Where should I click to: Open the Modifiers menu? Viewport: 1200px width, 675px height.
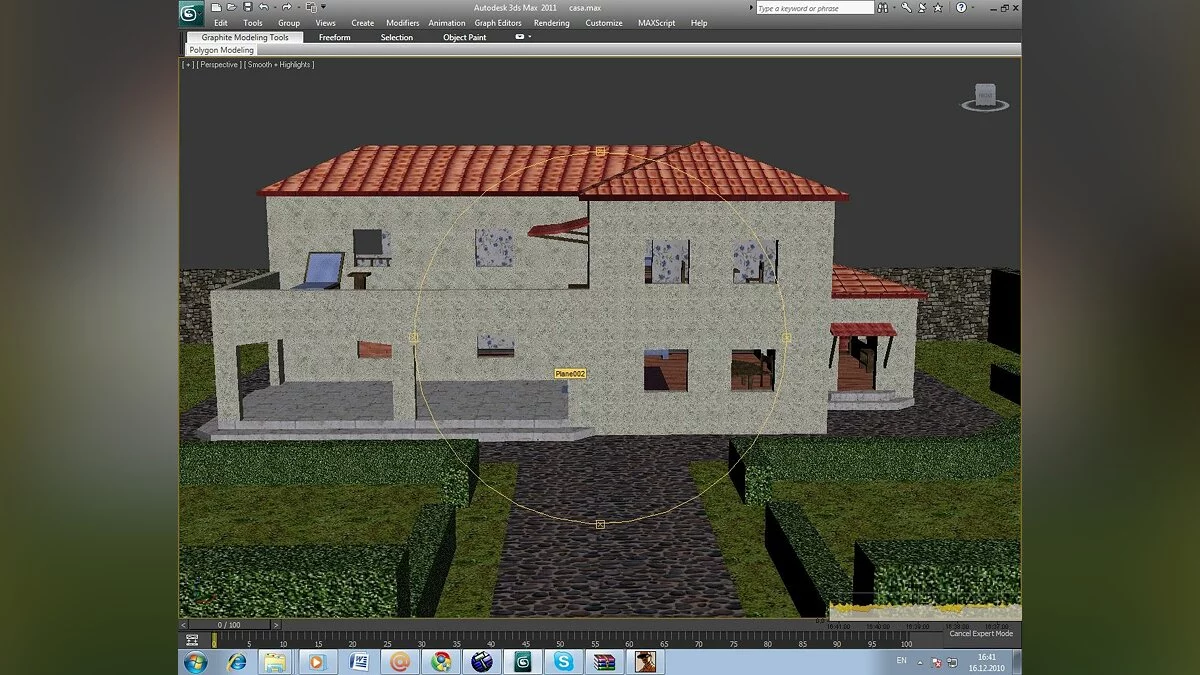(402, 23)
